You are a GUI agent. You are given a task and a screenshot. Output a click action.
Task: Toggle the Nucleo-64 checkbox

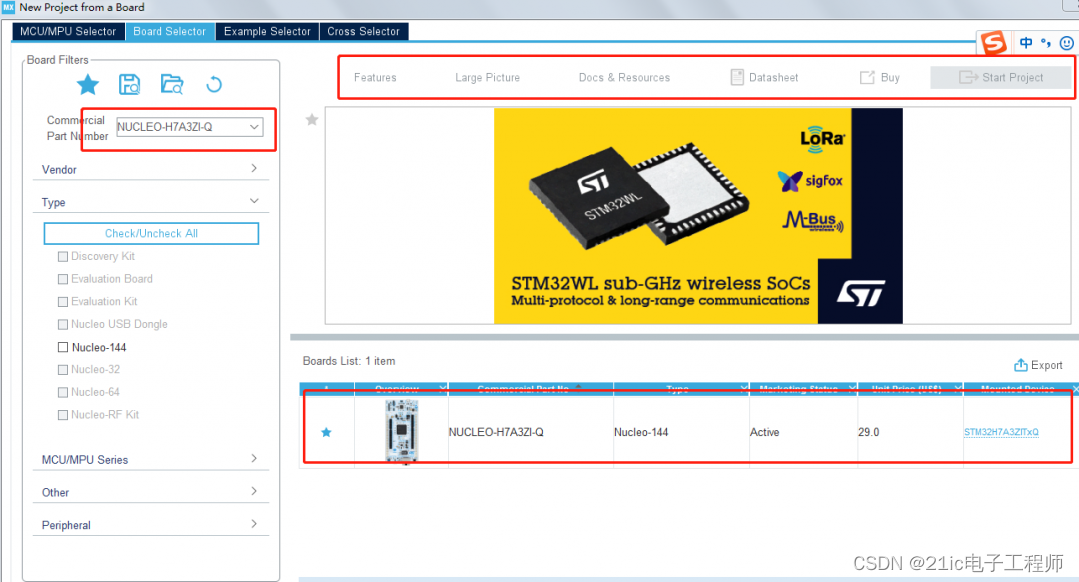[x=63, y=393]
